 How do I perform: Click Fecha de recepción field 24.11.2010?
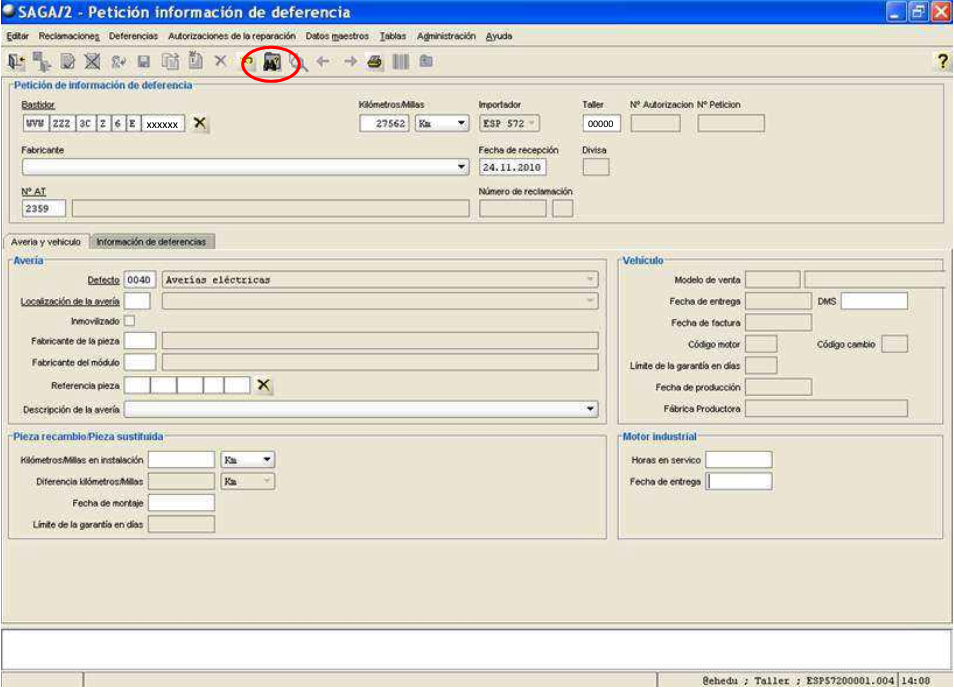[x=512, y=167]
